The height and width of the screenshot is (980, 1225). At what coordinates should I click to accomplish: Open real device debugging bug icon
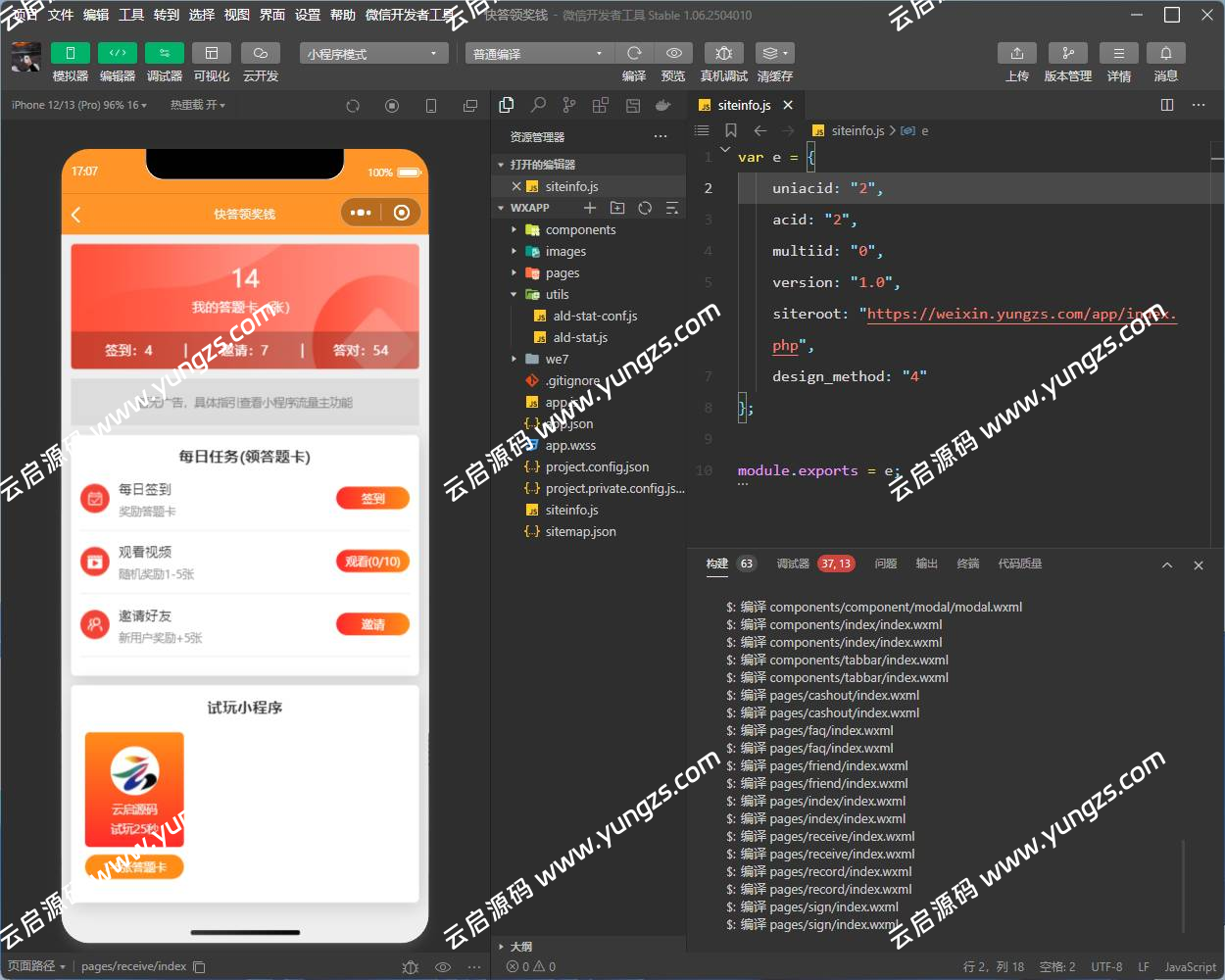pos(723,53)
